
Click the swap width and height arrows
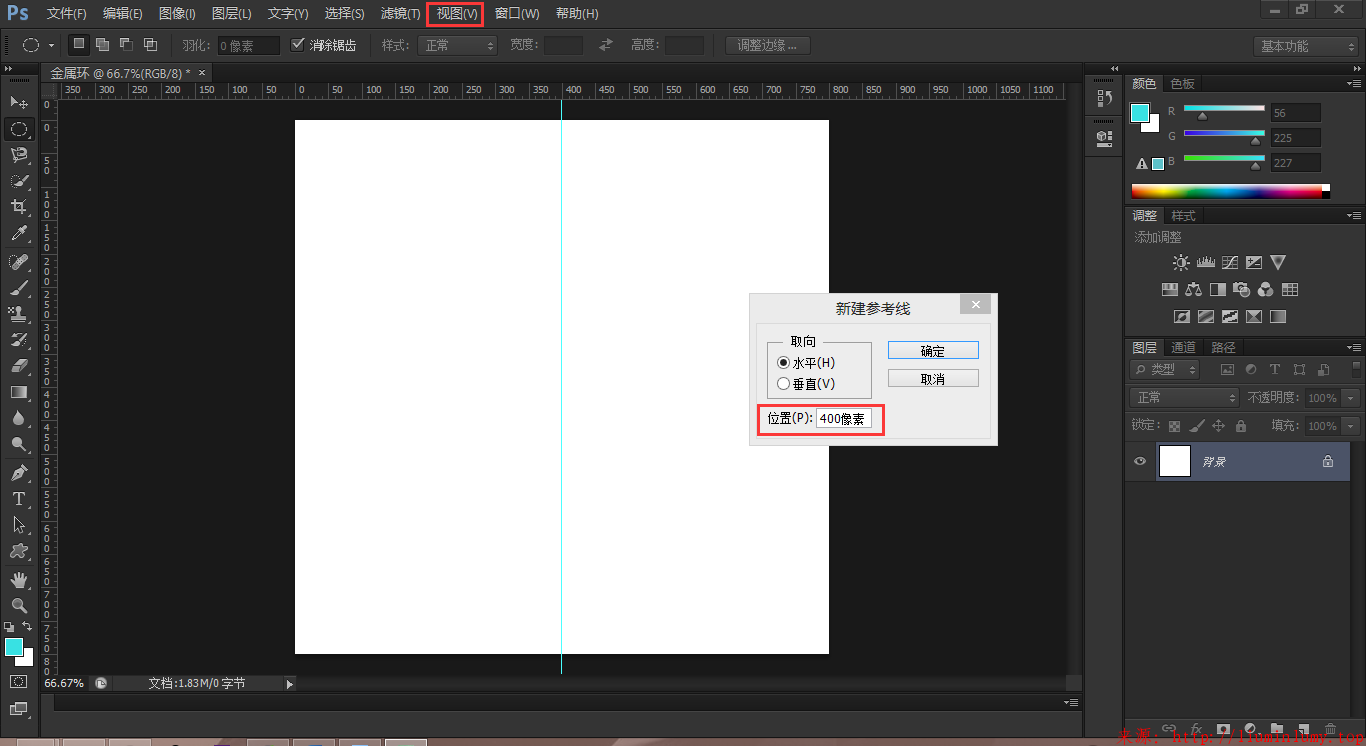click(x=606, y=45)
